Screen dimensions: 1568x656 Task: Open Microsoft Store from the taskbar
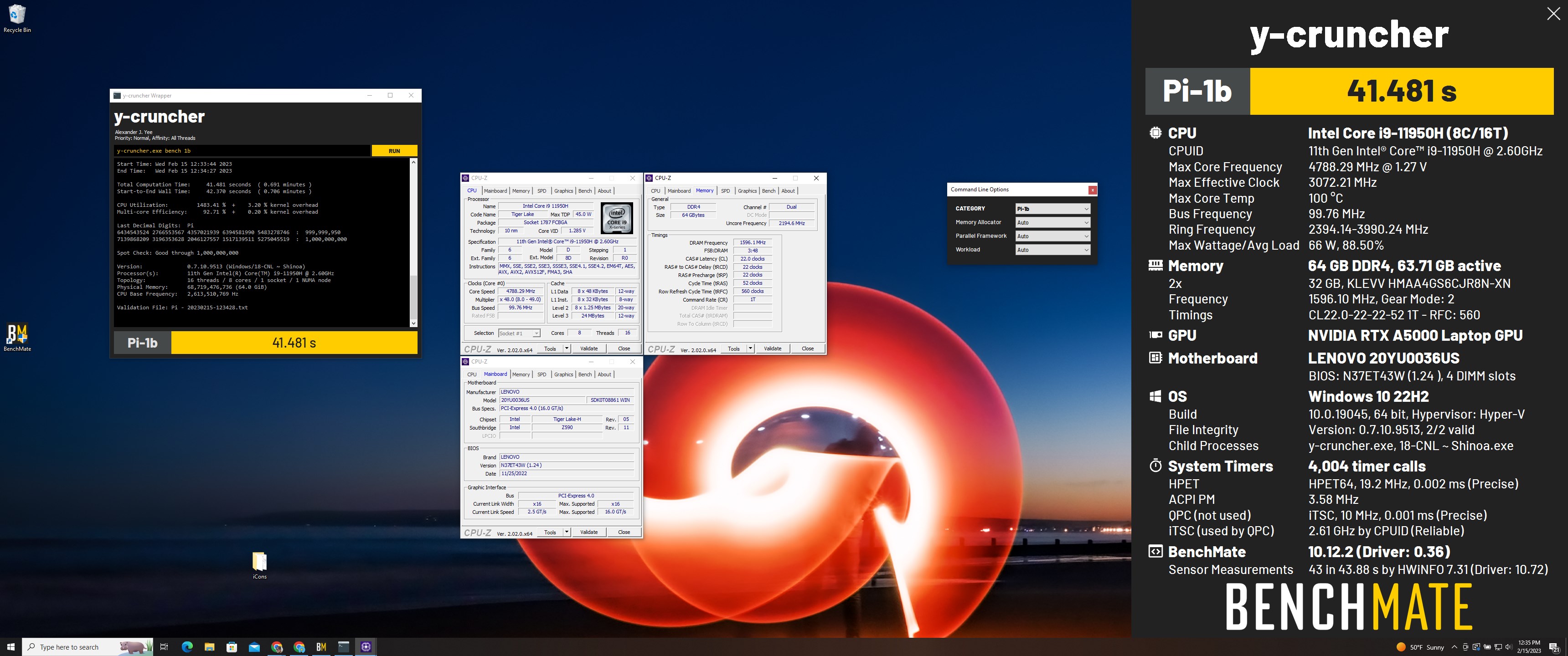coord(231,647)
